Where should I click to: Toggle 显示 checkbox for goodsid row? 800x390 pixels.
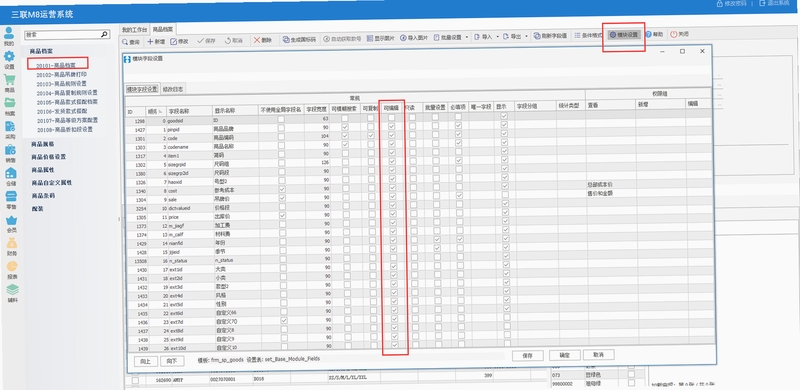click(x=504, y=116)
